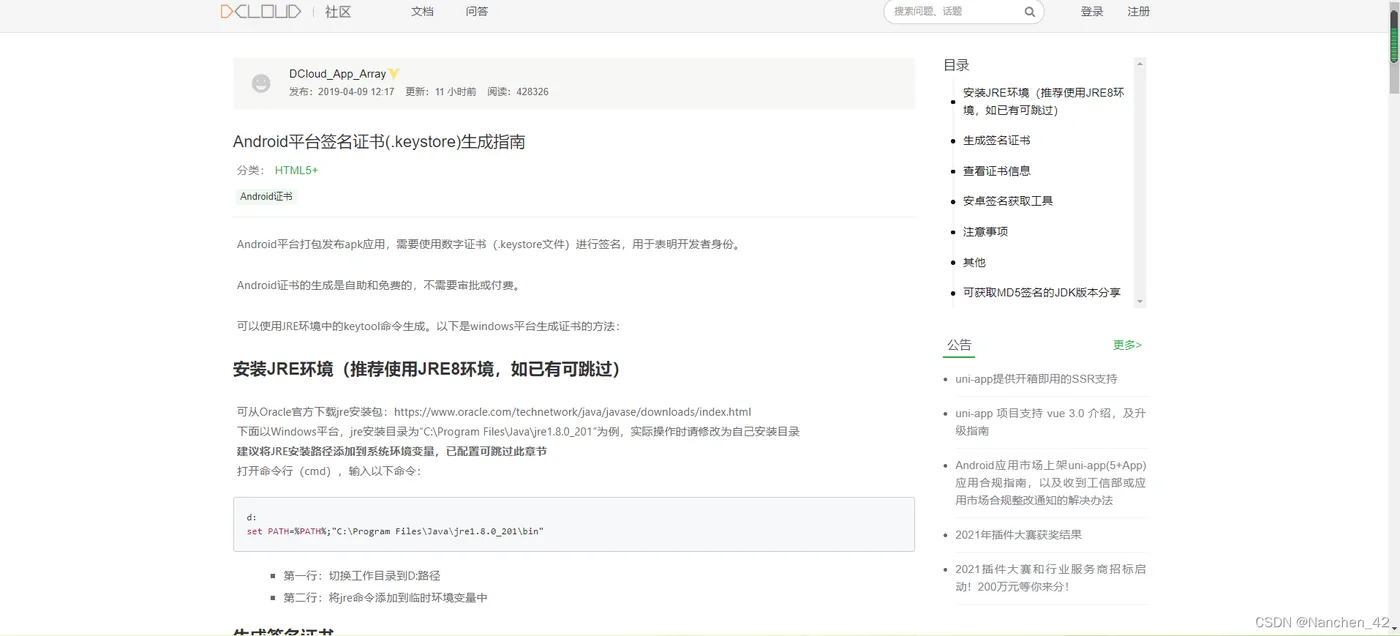Open the HTML5+ category link

point(296,170)
